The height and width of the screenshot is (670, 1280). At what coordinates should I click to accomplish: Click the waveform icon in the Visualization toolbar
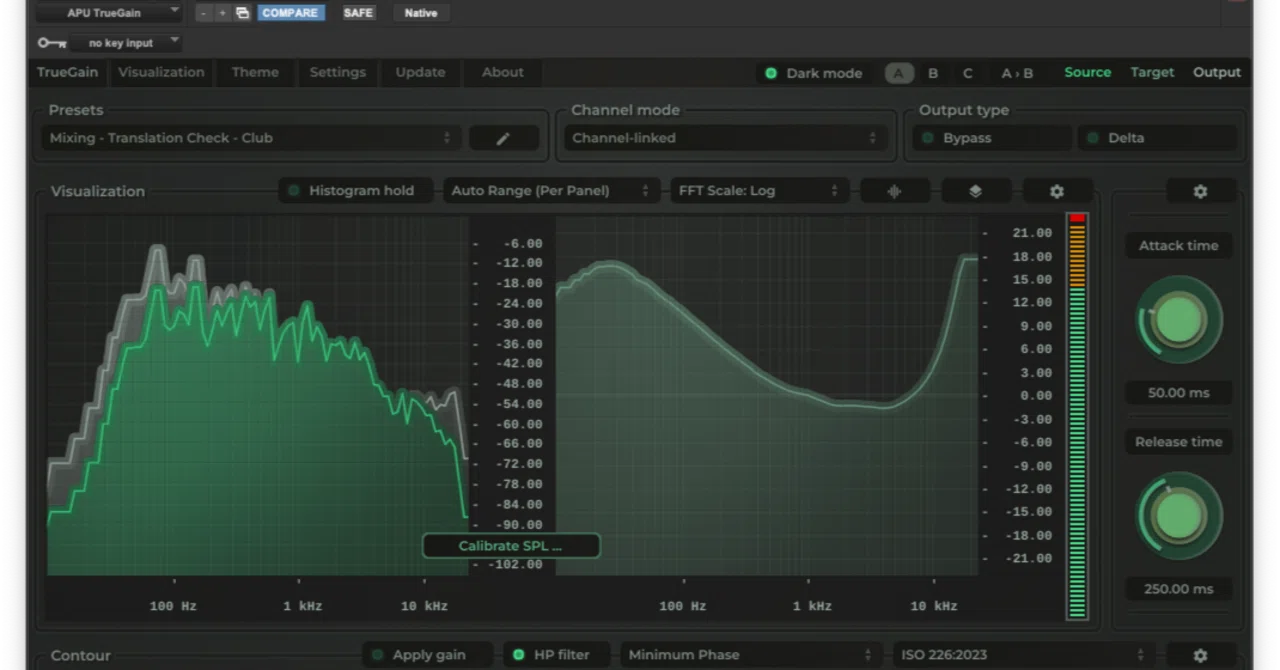tap(894, 191)
